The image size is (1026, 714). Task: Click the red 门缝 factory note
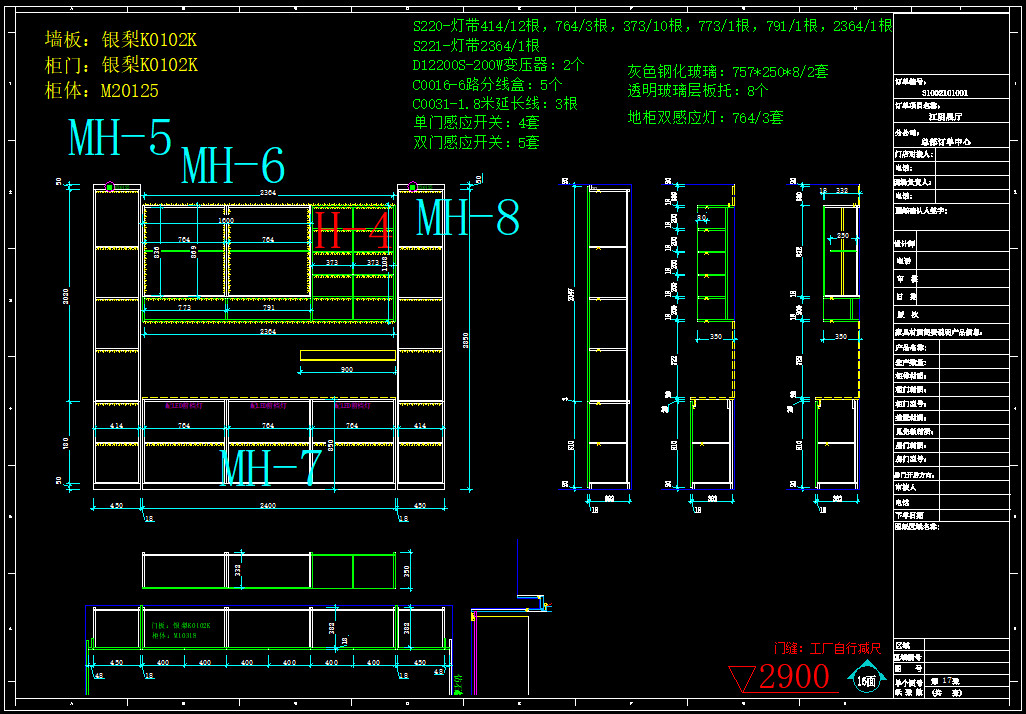(826, 649)
